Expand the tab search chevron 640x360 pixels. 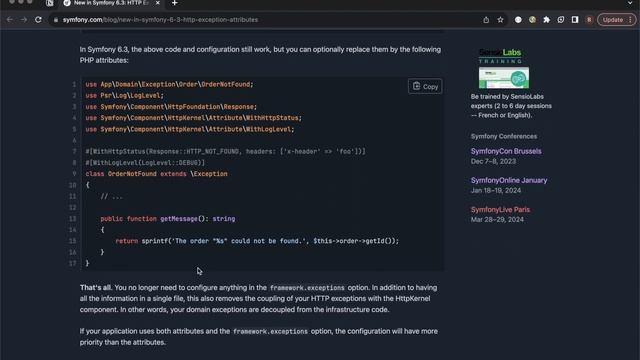630,3
